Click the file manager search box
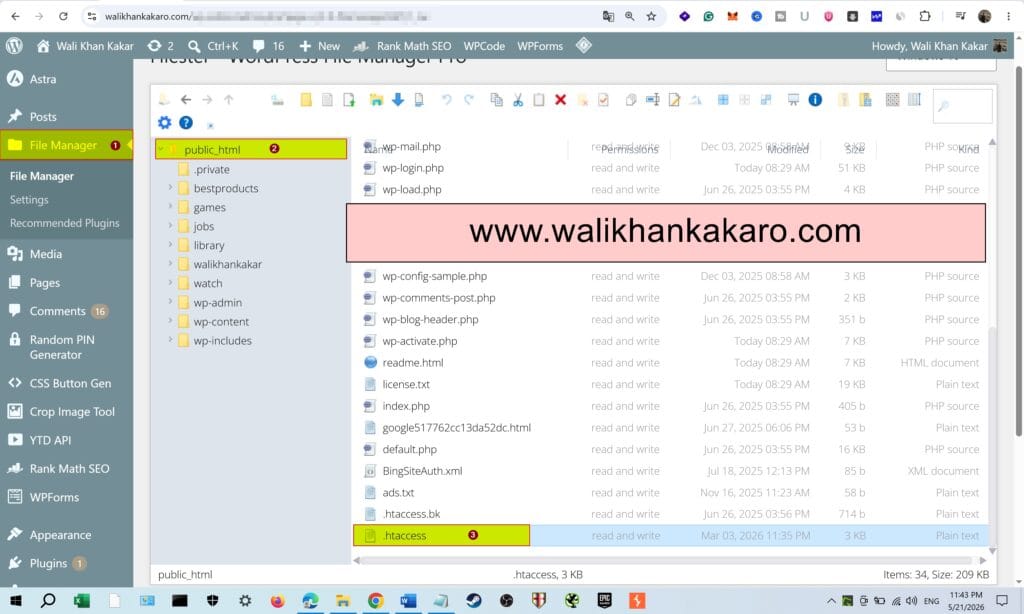This screenshot has height=614, width=1024. click(x=963, y=105)
